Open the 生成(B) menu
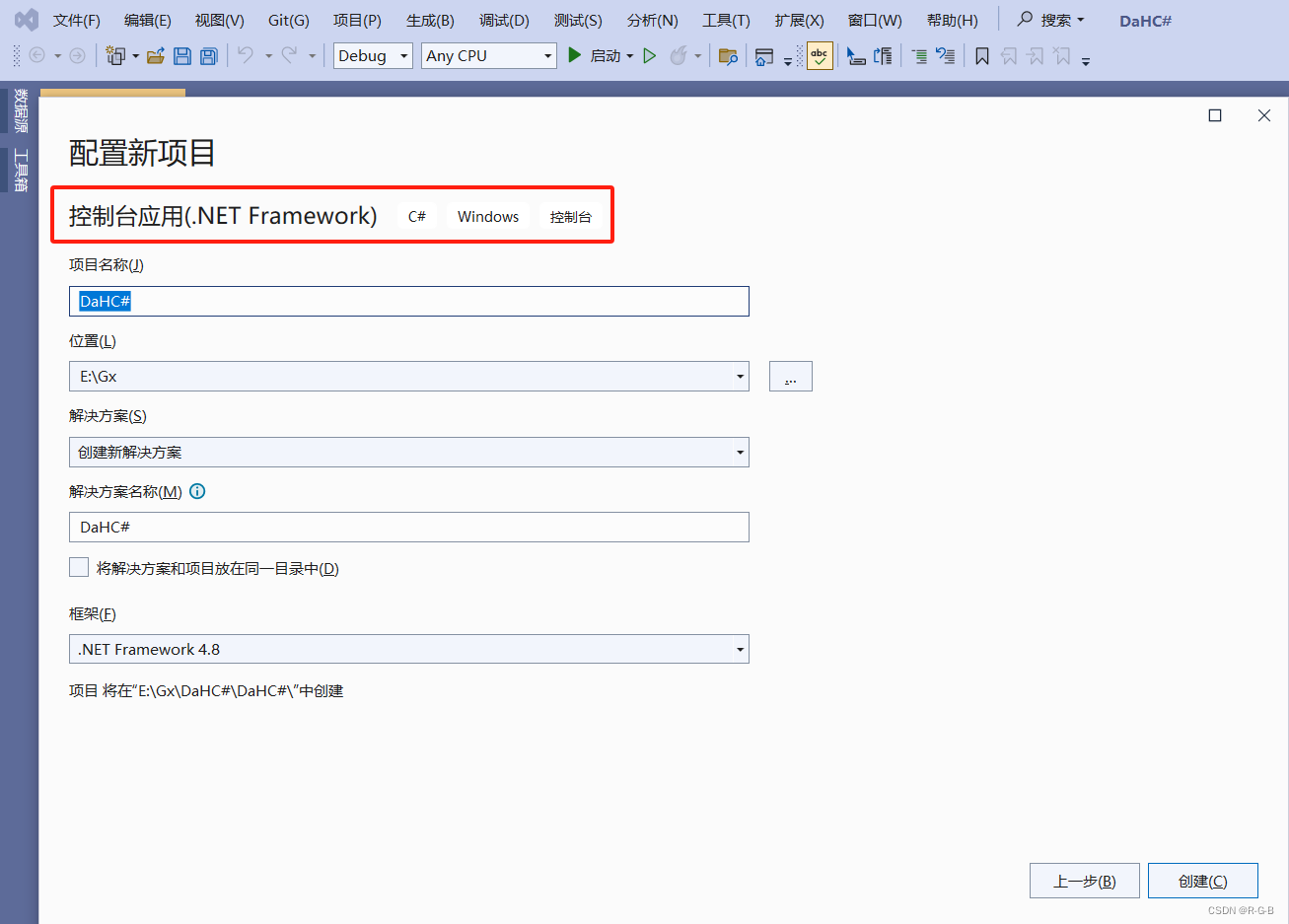The width and height of the screenshot is (1289, 924). [430, 21]
